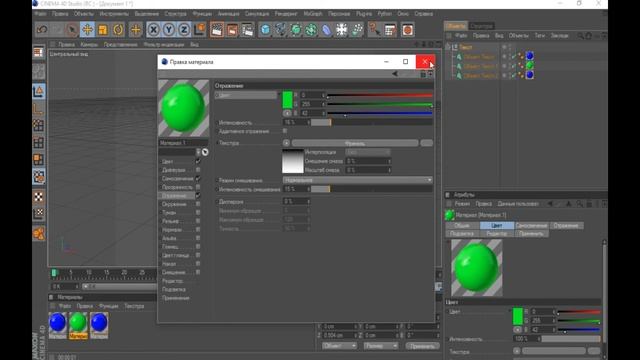Viewport: 640px width, 360px height.
Task: Select the Move tool in toolbar
Action: [87, 29]
